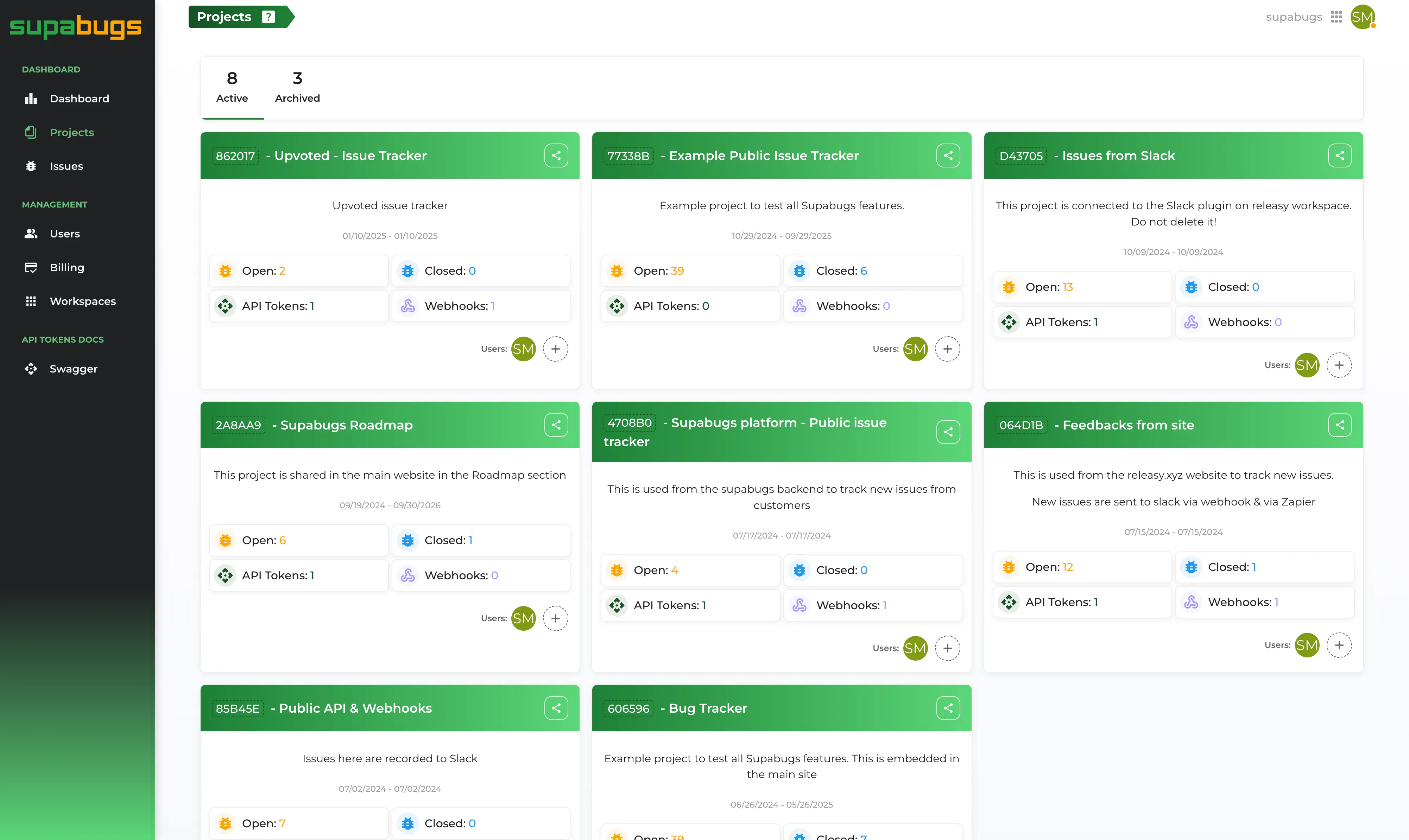Add a user to Feedbacks from site

[x=1339, y=645]
